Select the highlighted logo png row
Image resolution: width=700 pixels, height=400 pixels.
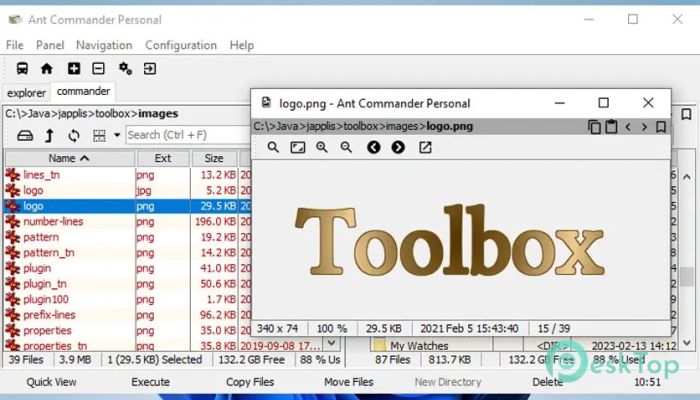coord(128,206)
